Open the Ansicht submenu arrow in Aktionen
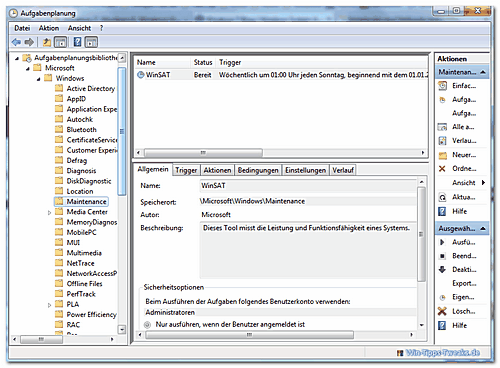The height and width of the screenshot is (368, 500). point(483,183)
